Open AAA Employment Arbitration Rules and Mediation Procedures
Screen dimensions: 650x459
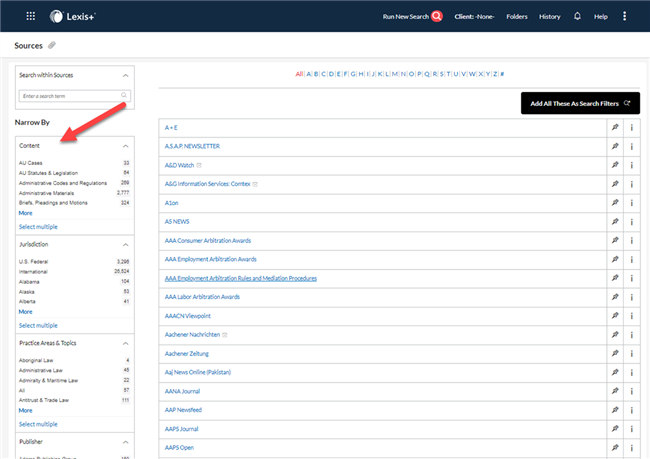[x=240, y=278]
